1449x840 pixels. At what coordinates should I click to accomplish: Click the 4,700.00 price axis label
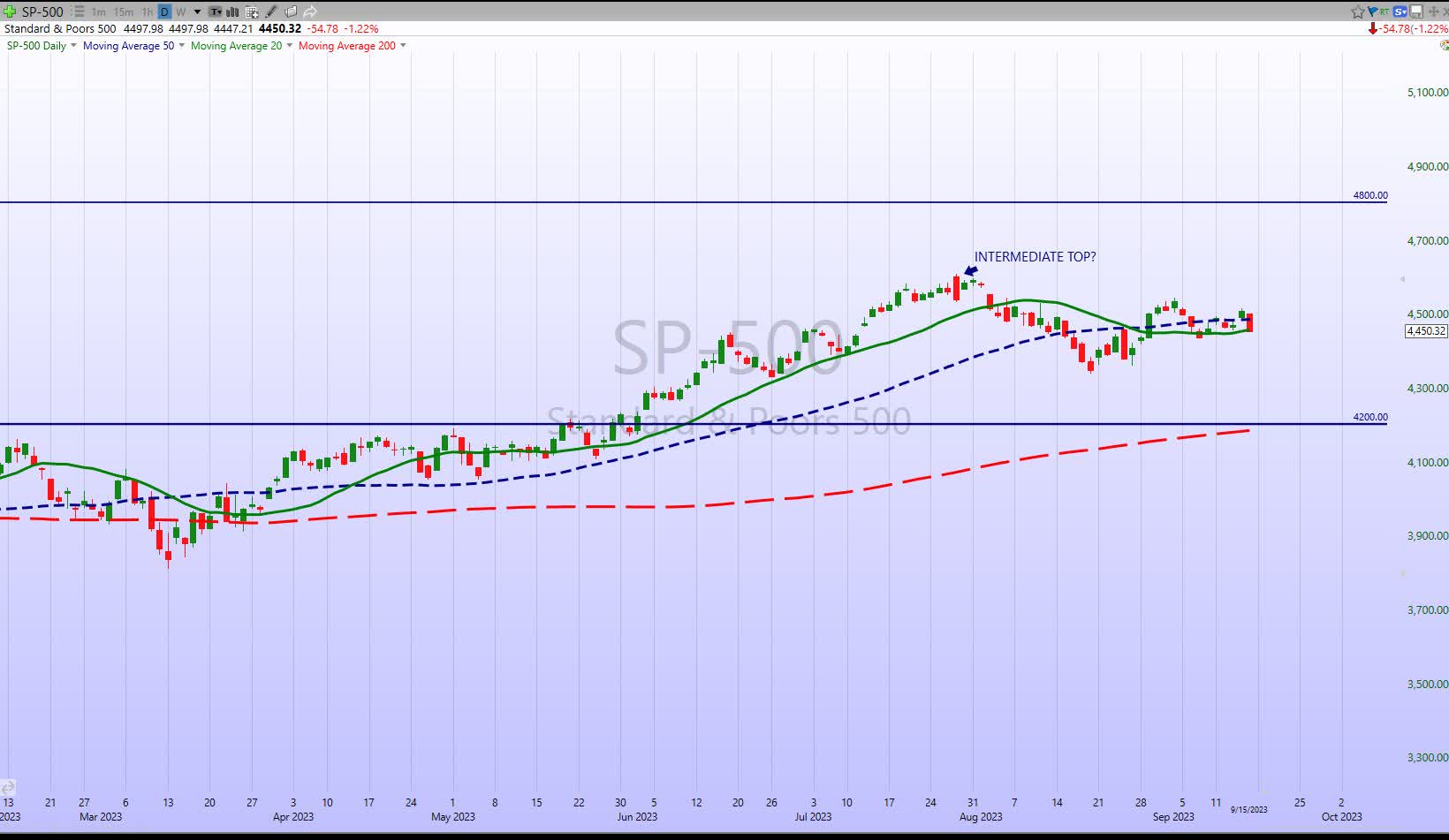1428,240
